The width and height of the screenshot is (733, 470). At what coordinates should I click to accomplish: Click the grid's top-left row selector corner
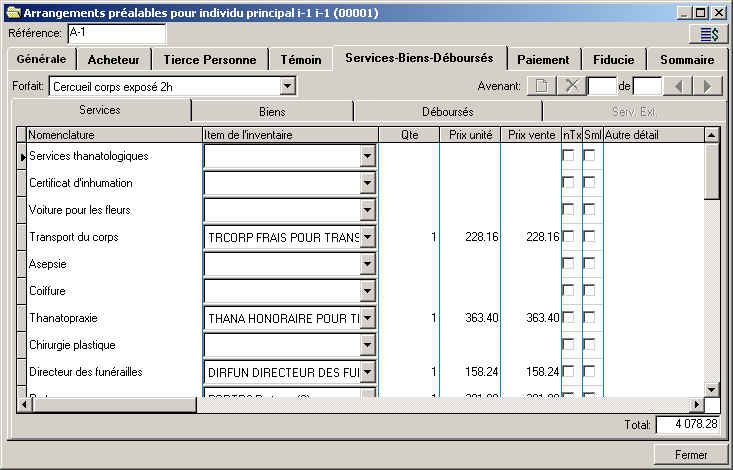[20, 134]
